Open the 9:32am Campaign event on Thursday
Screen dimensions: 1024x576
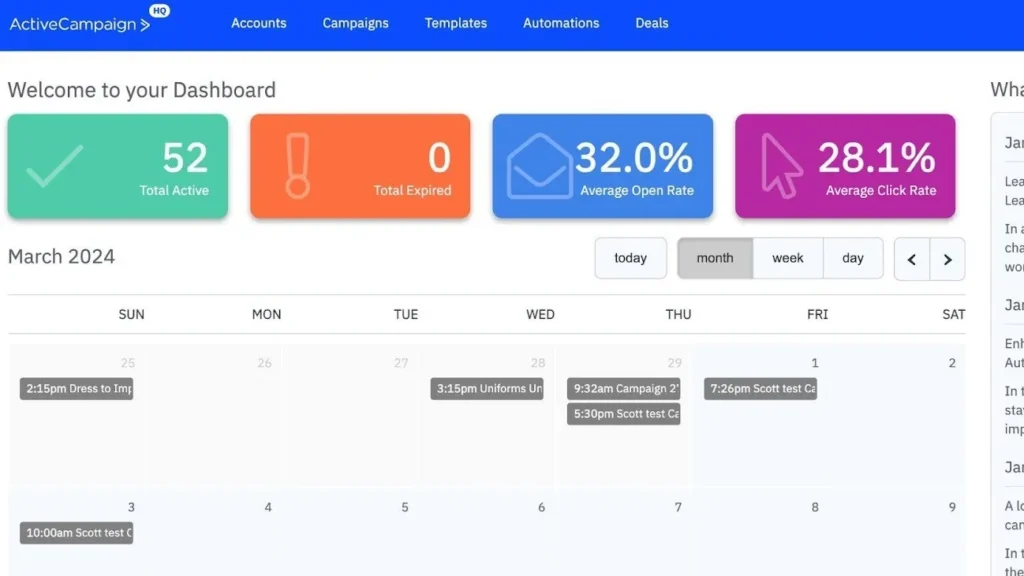623,389
